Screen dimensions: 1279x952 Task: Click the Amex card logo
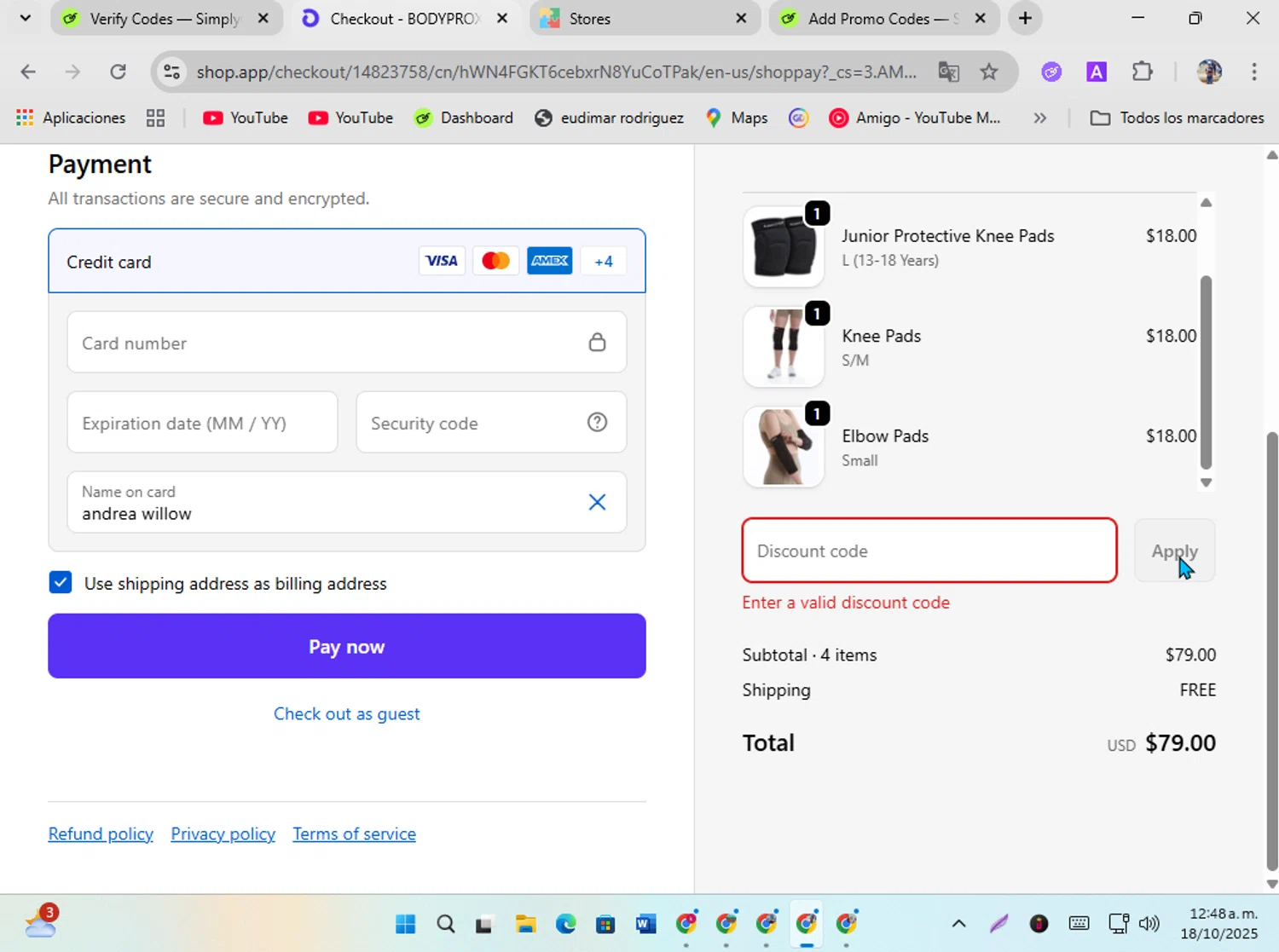tap(550, 261)
